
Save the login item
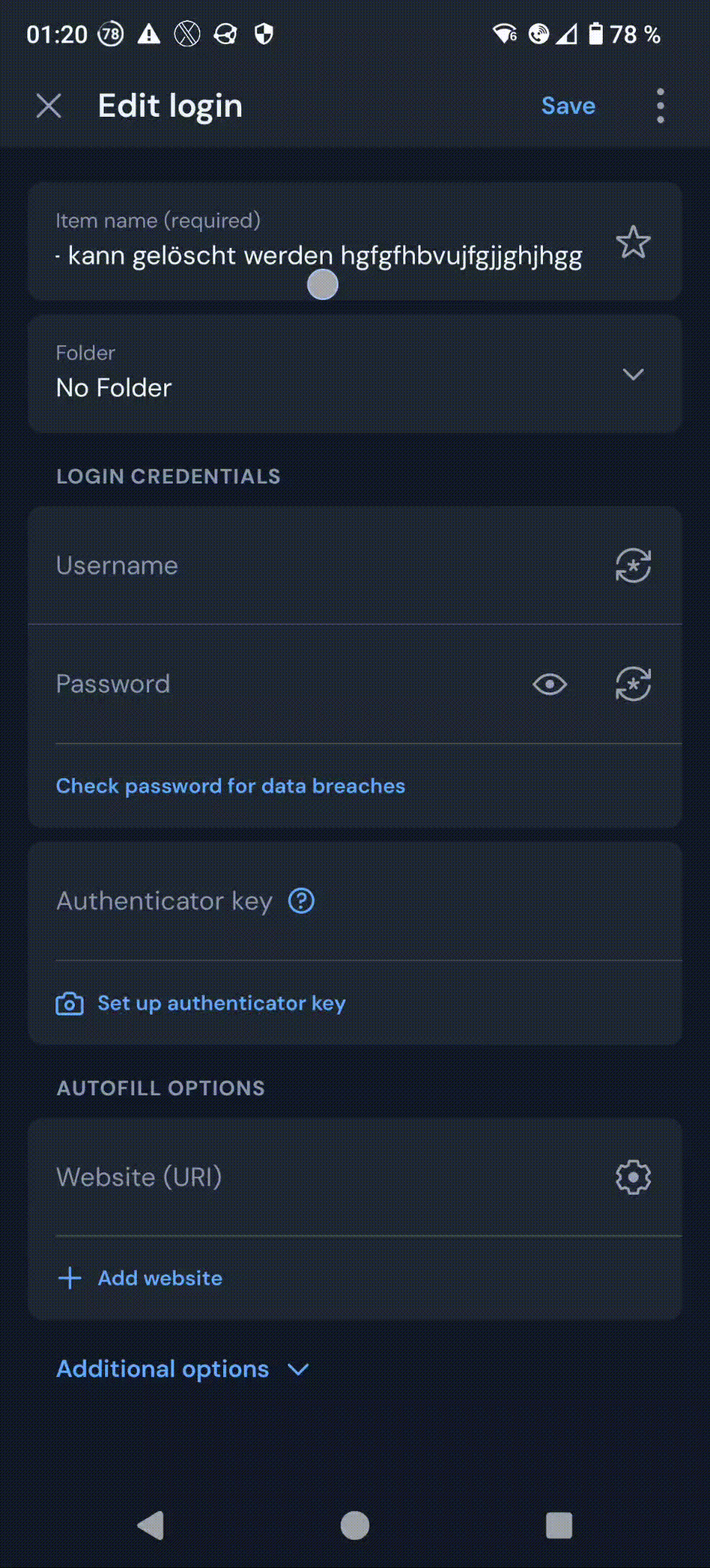[x=568, y=106]
